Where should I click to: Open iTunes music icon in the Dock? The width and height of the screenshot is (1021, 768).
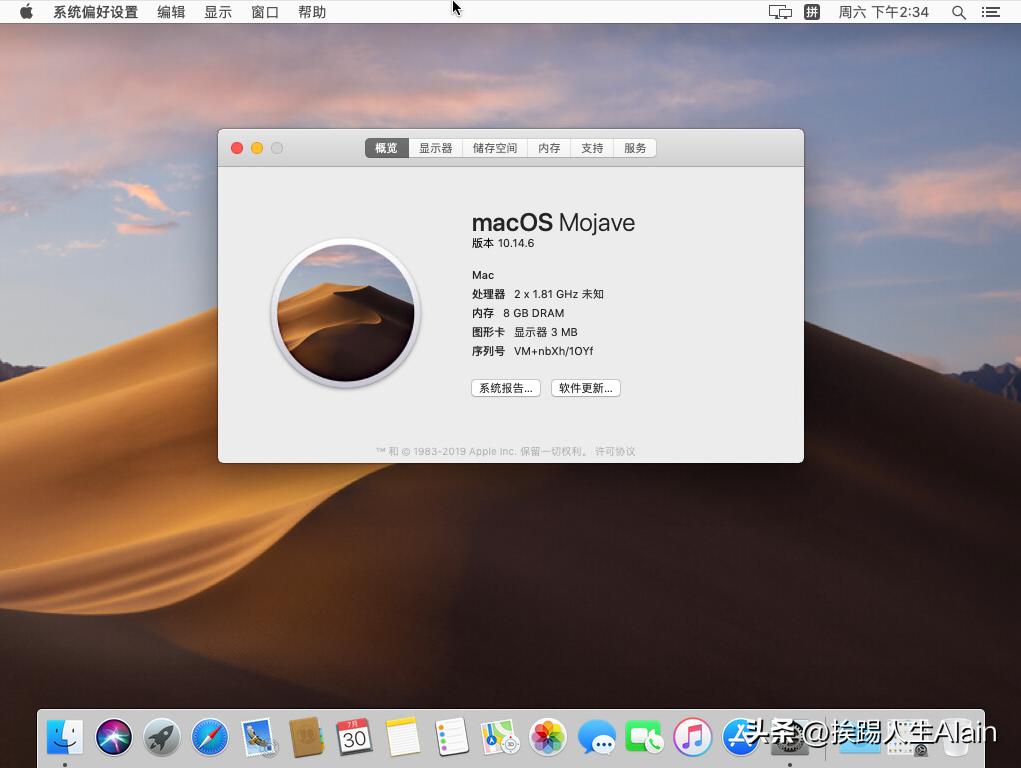(x=692, y=738)
